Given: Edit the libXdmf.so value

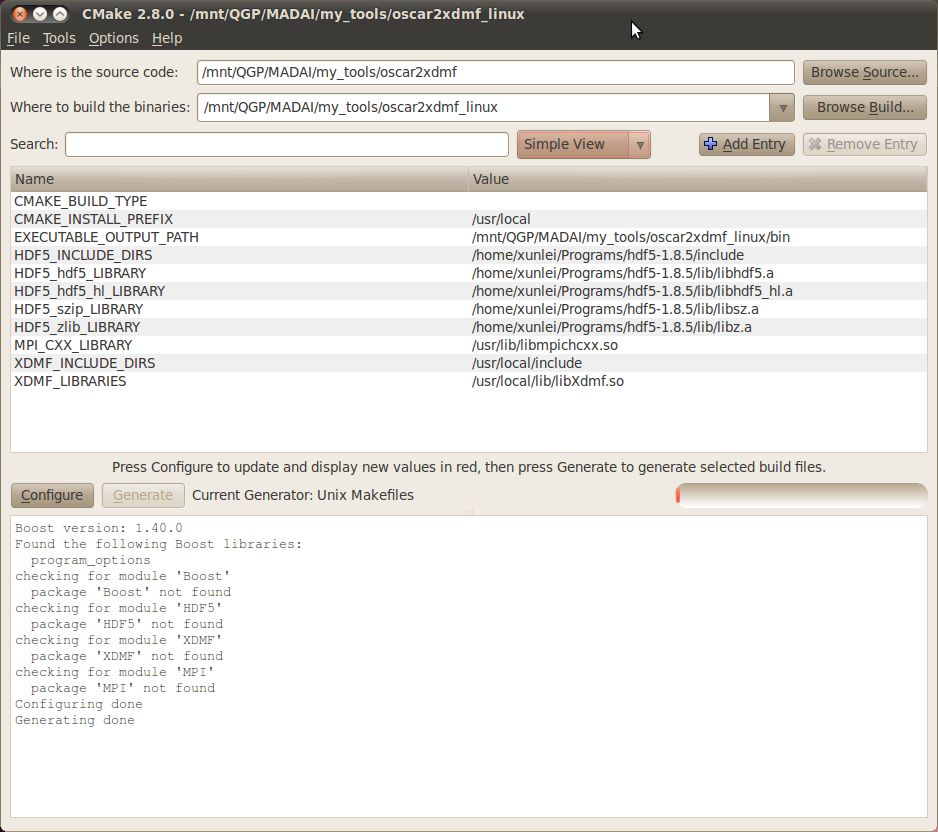Looking at the screenshot, I should pyautogui.click(x=548, y=381).
